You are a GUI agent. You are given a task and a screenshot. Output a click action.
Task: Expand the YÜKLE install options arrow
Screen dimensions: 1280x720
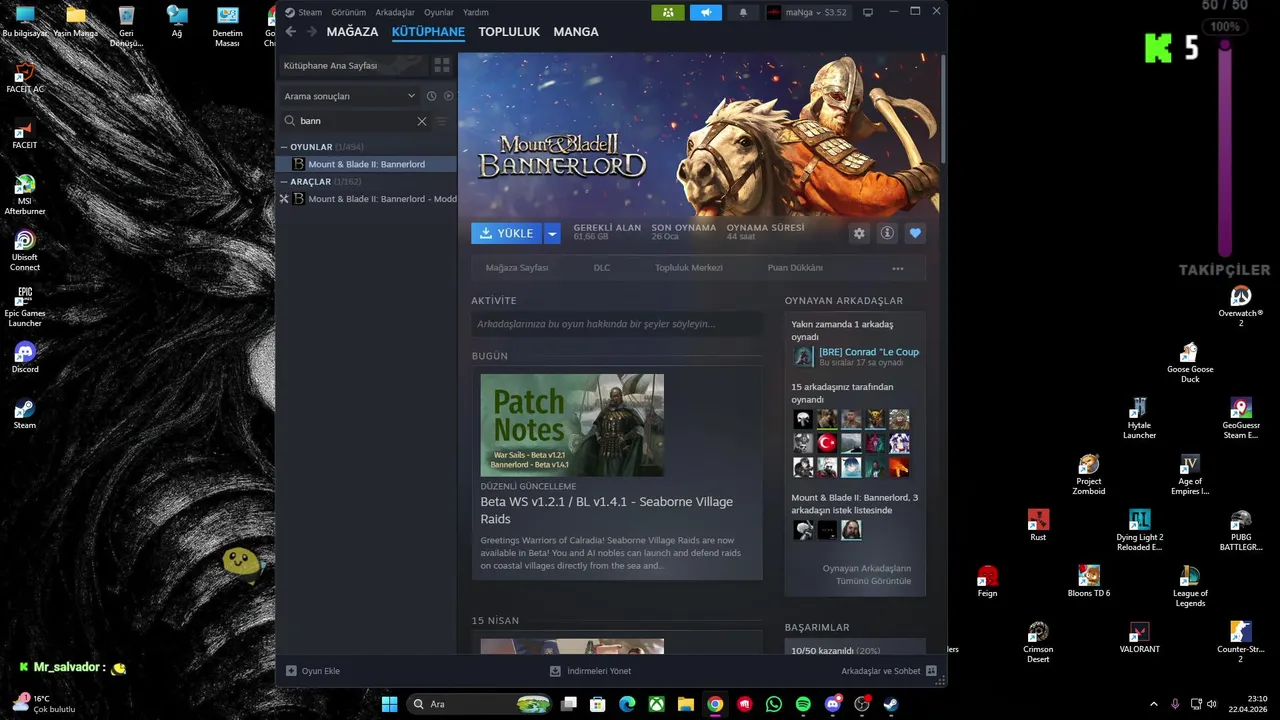click(x=552, y=233)
